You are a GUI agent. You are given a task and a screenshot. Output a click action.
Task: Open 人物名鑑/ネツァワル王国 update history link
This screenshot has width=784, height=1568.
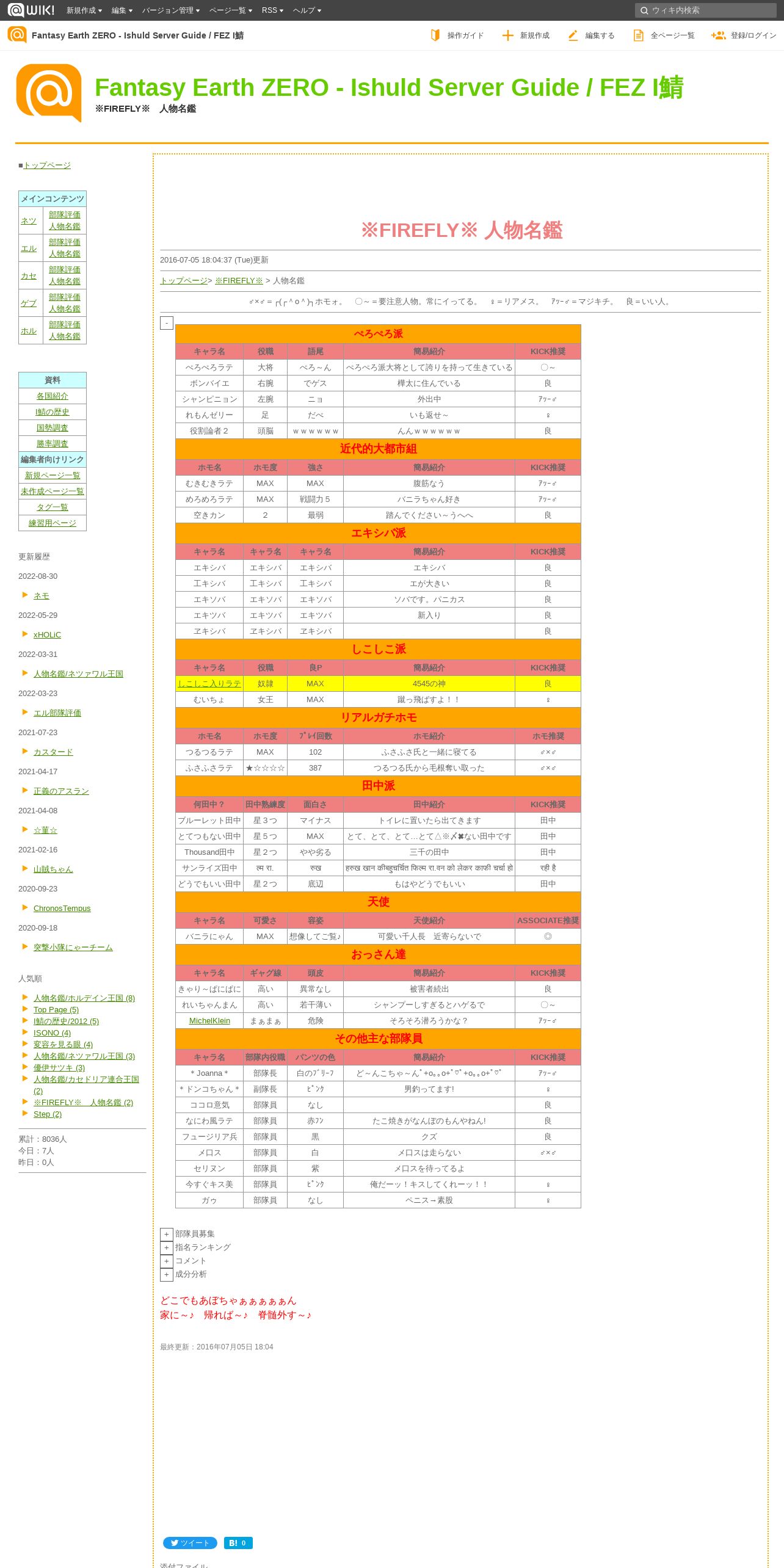tap(78, 674)
